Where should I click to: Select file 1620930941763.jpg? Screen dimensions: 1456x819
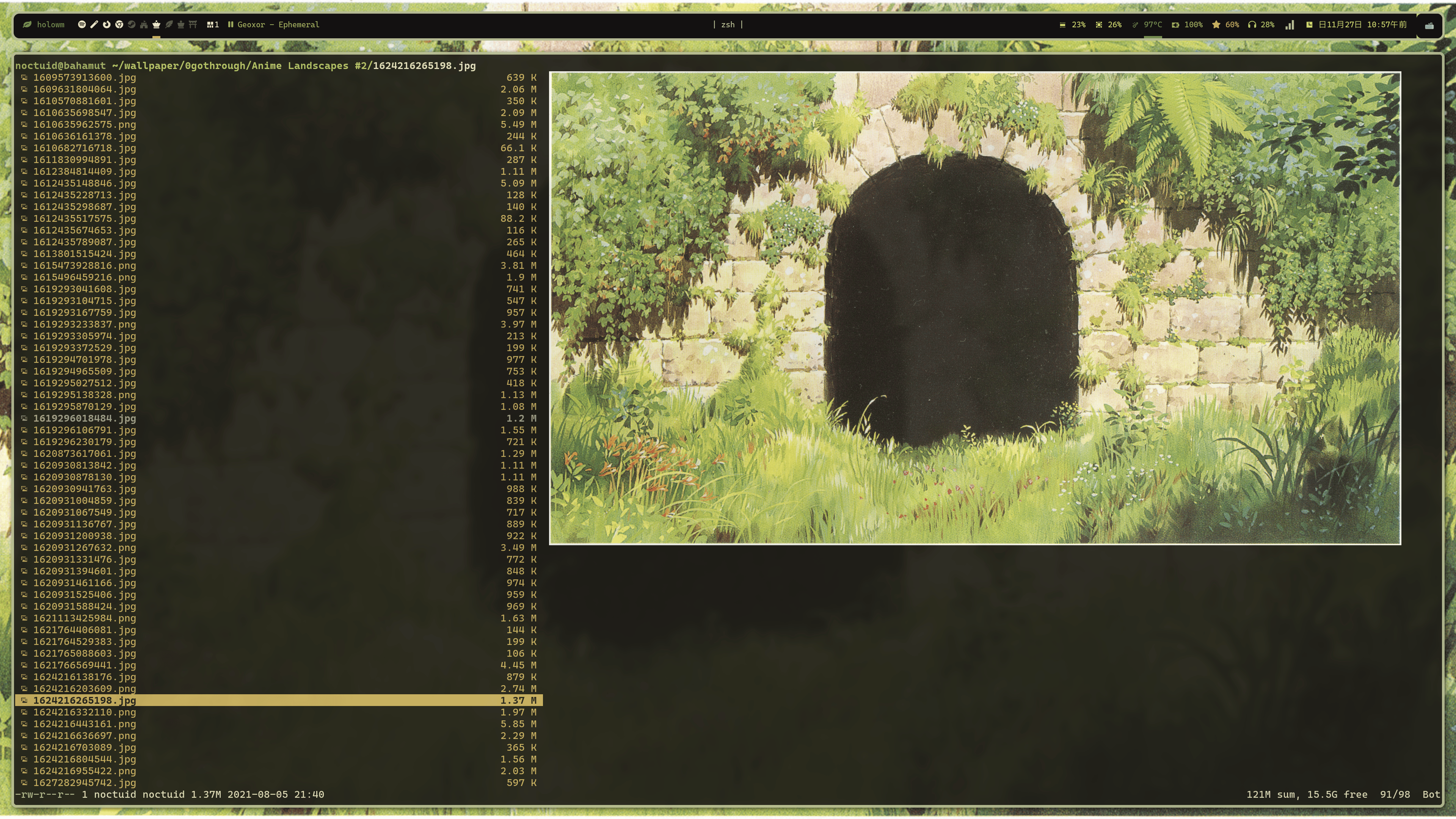279,489
